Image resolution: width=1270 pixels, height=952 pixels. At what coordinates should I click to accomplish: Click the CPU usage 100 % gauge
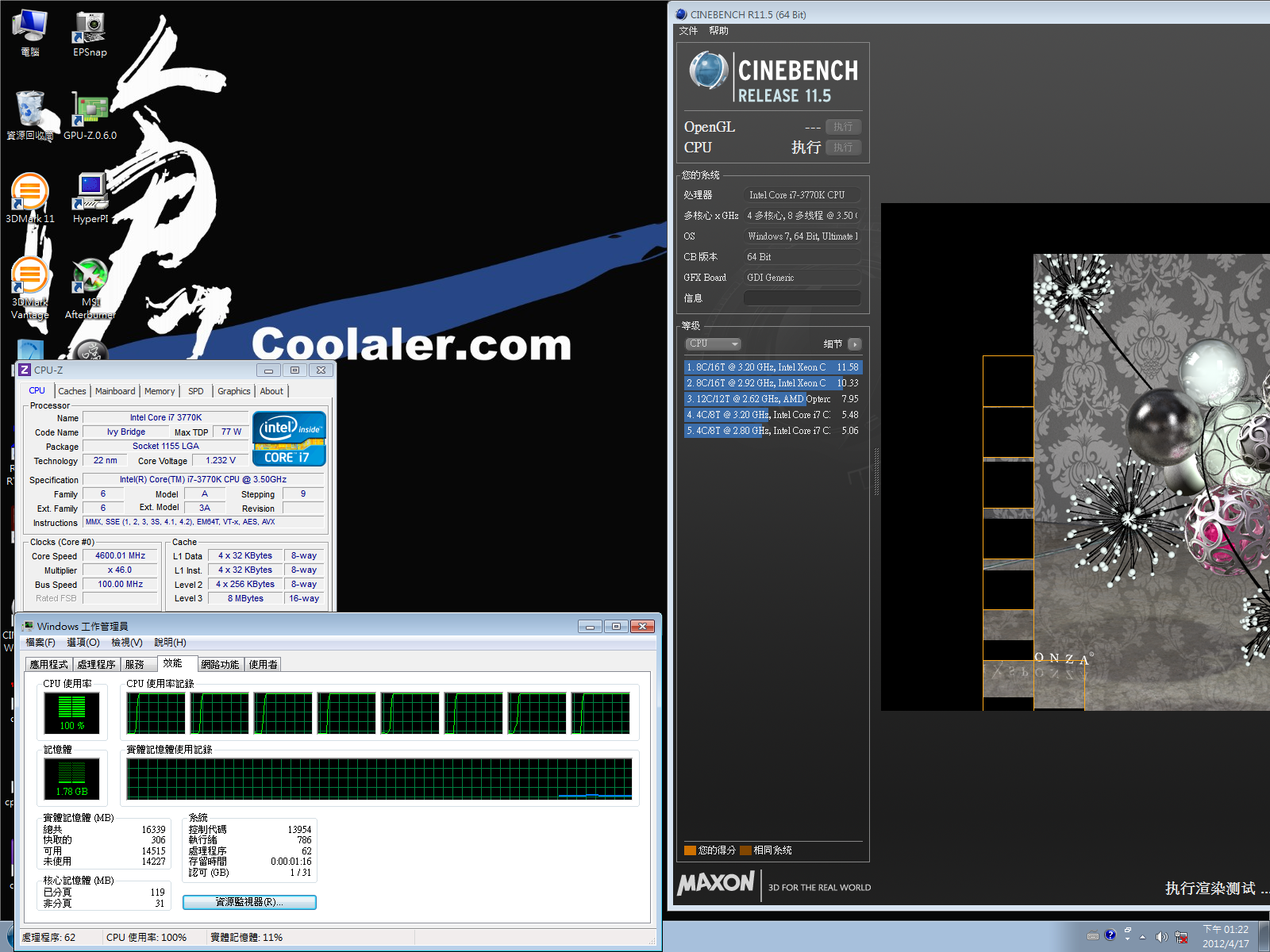tap(72, 712)
